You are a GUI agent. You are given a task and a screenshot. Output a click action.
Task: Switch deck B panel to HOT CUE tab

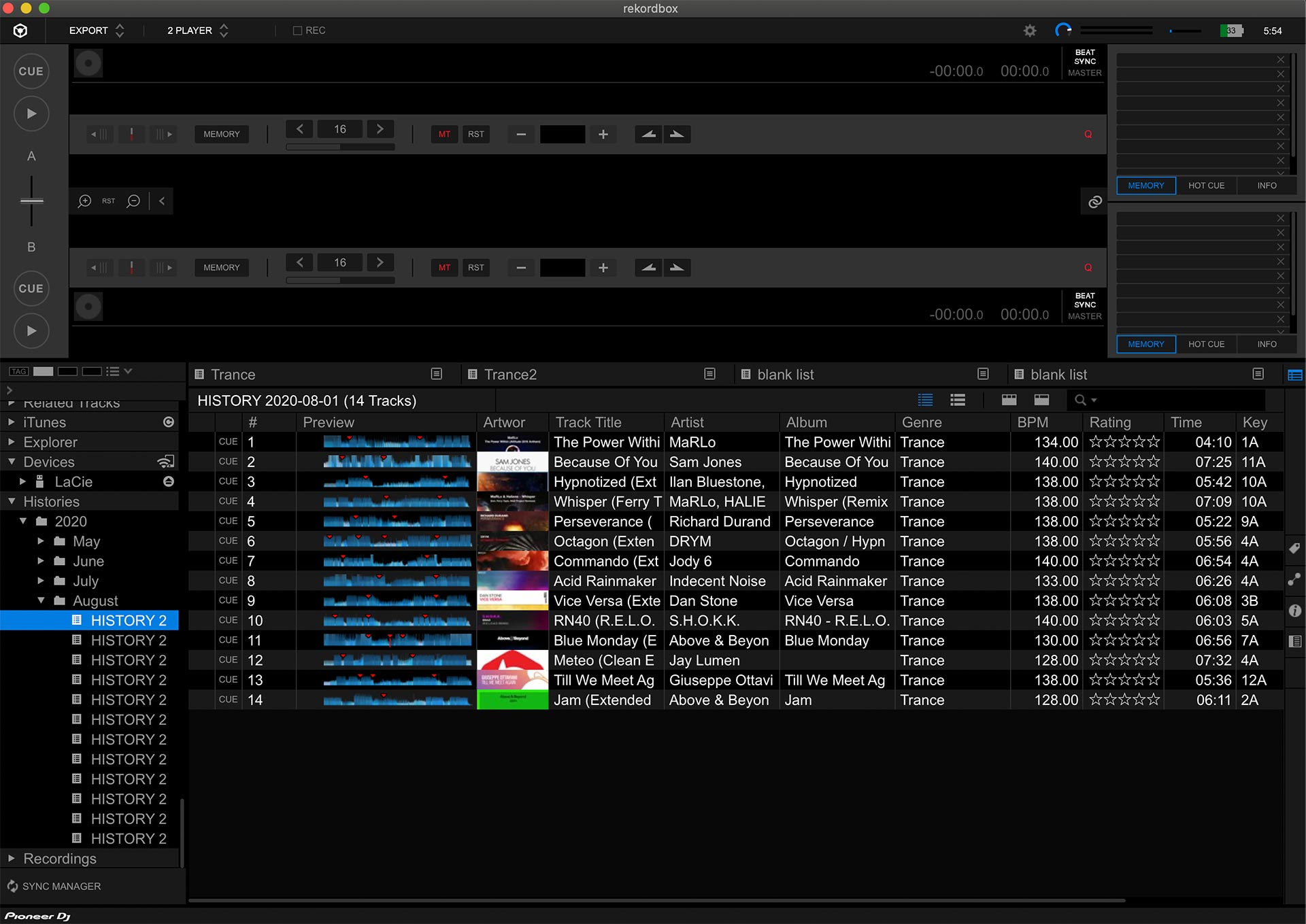tap(1206, 345)
